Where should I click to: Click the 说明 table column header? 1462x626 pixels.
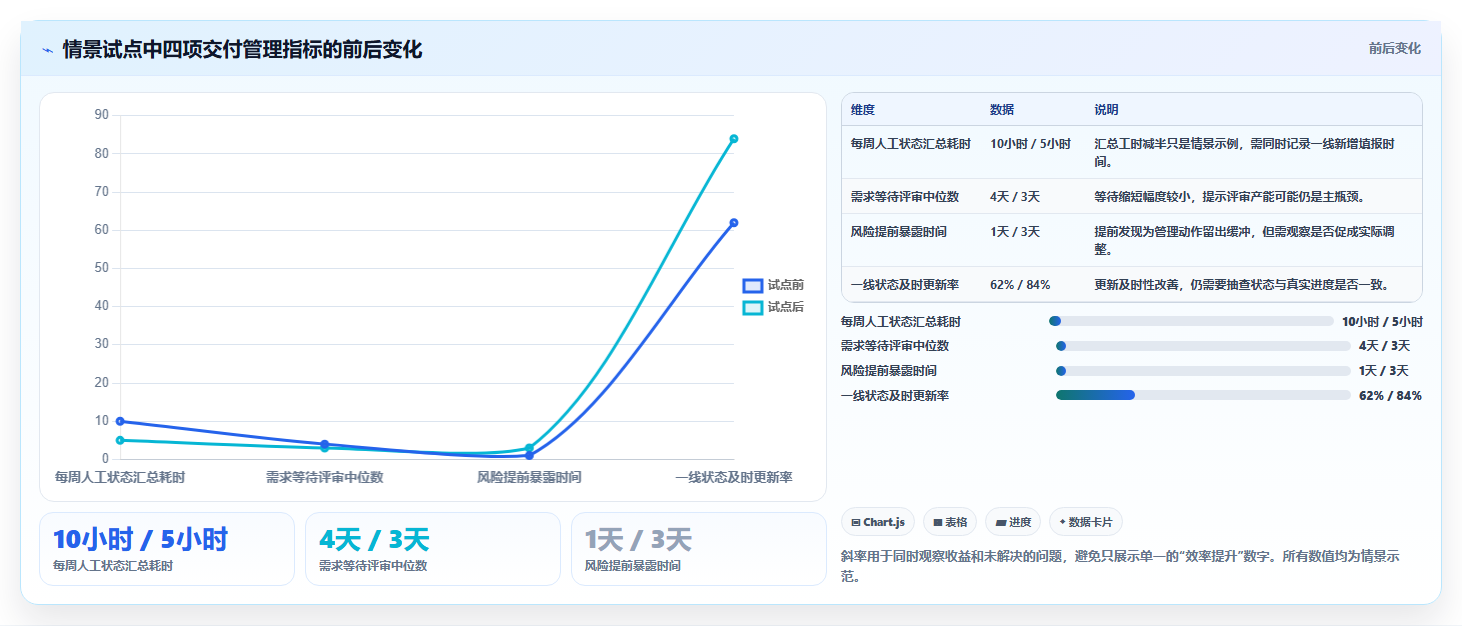(x=1107, y=110)
